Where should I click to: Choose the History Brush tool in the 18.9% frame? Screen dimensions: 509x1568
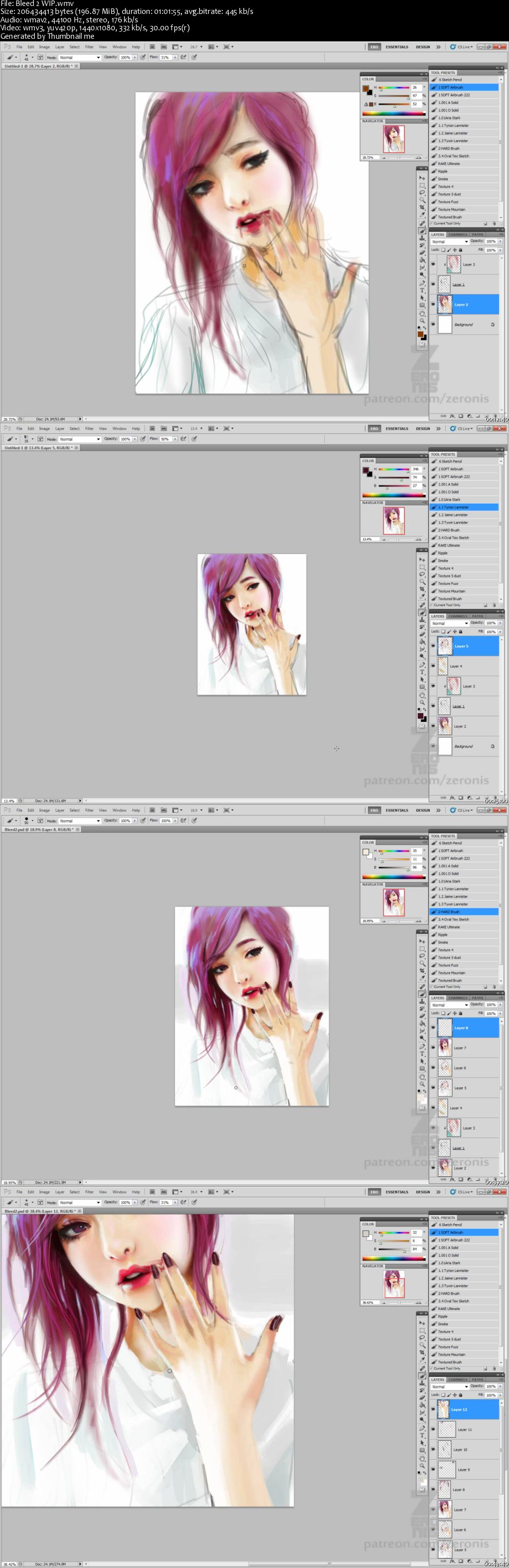click(422, 1008)
